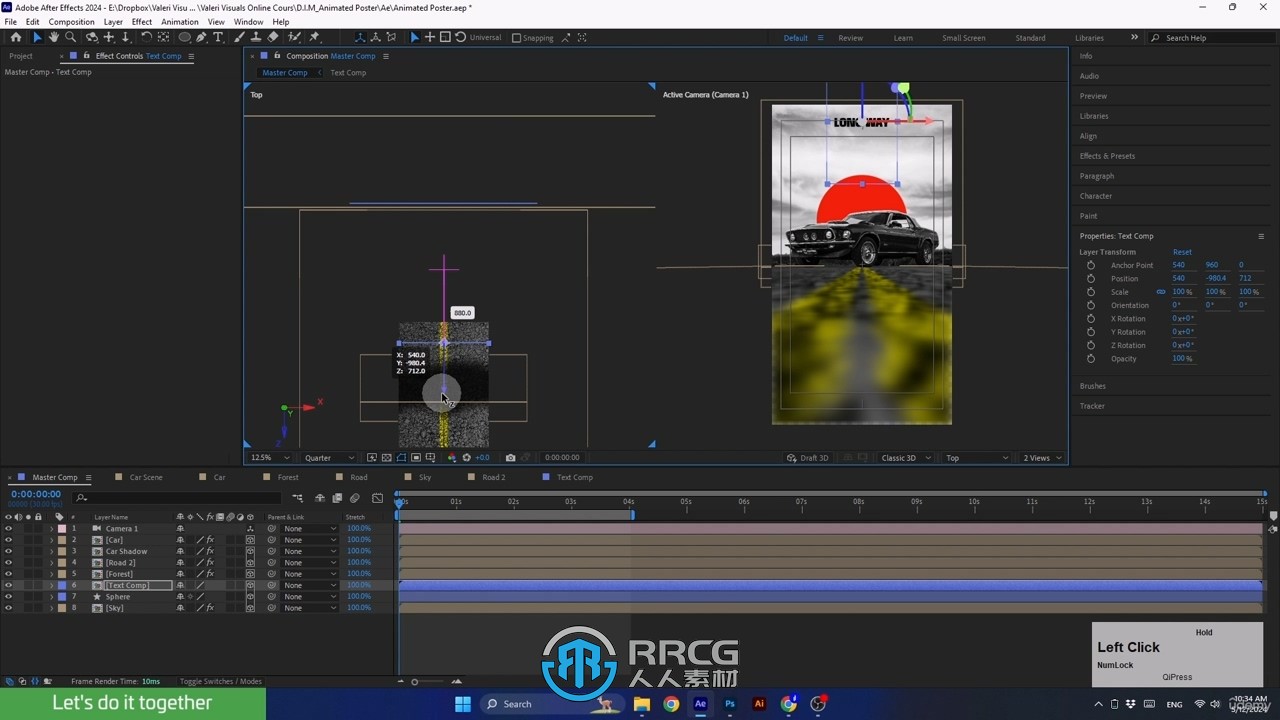Select the Roto Brush tool
This screenshot has height=720, width=1280.
click(x=294, y=37)
